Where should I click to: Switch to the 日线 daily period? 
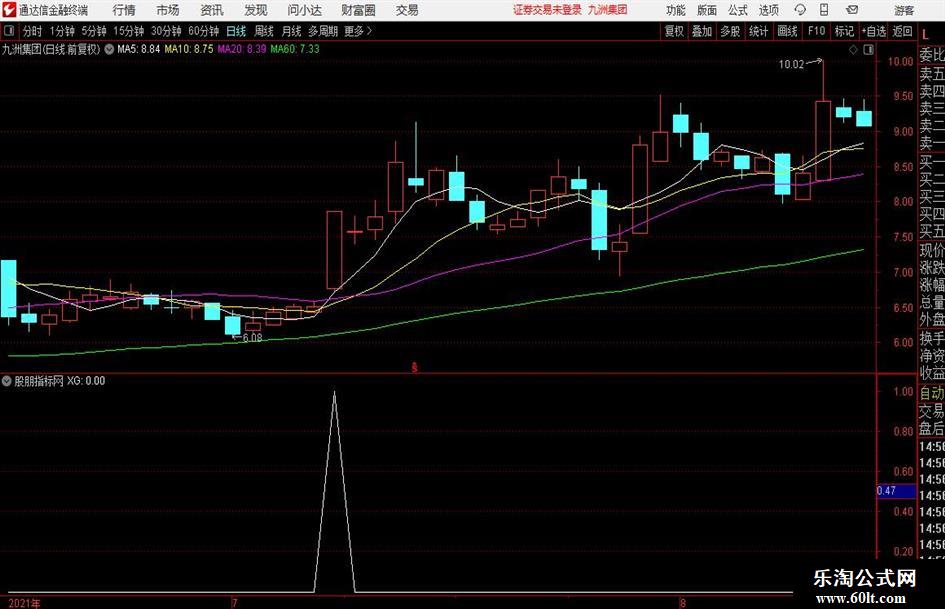[236, 31]
